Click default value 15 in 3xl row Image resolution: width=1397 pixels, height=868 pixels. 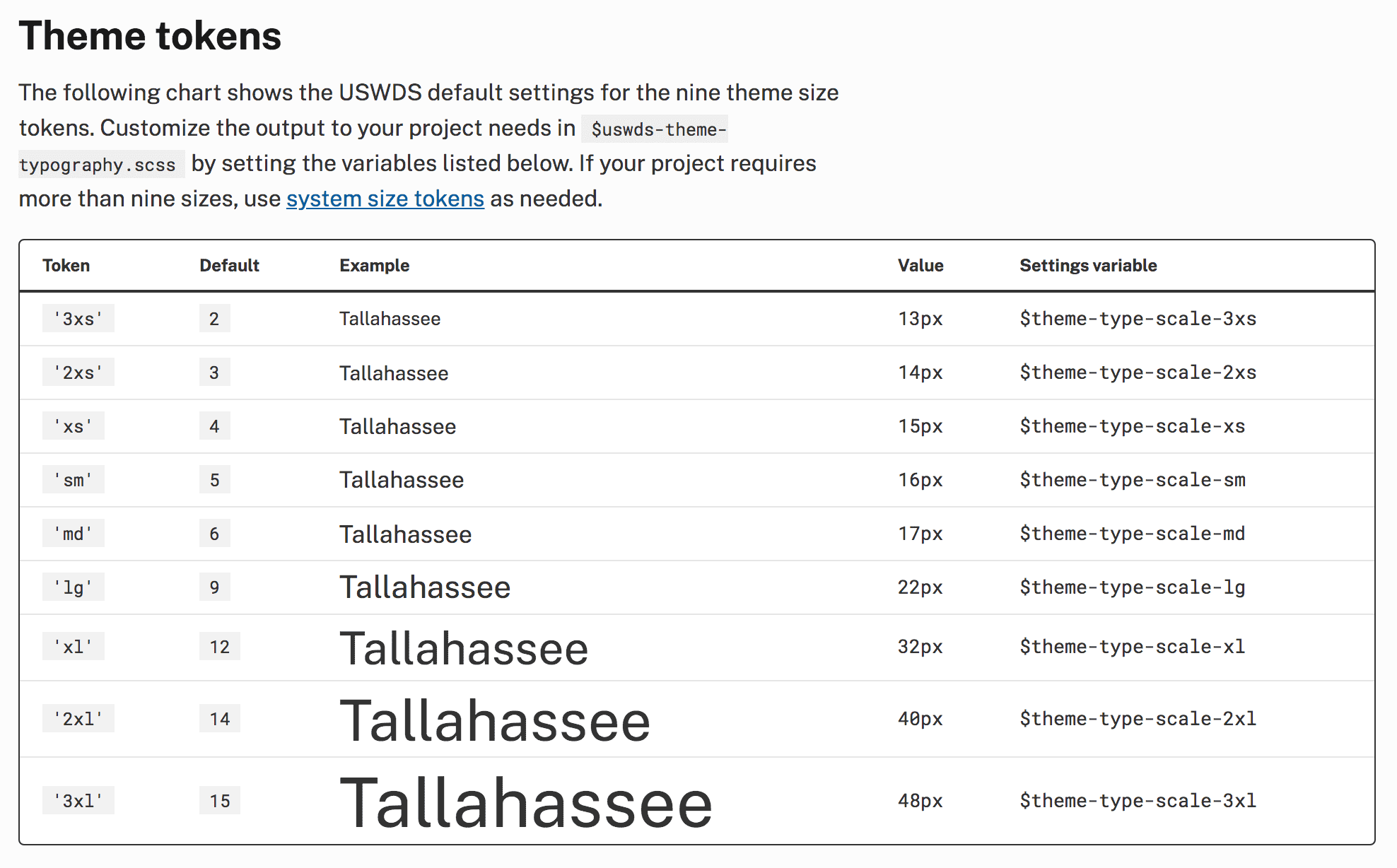click(x=219, y=801)
